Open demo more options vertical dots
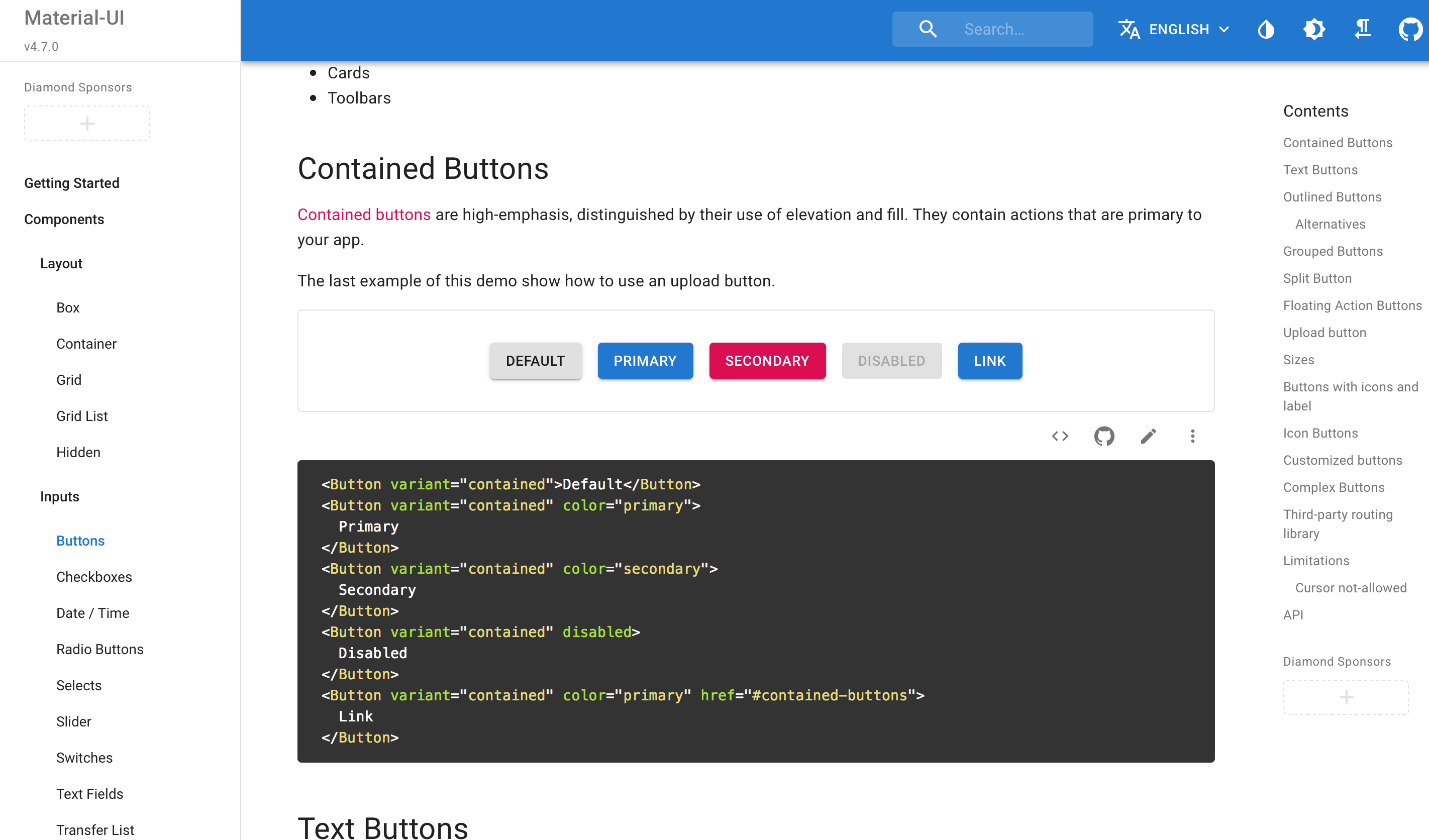The width and height of the screenshot is (1429, 840). click(x=1192, y=436)
